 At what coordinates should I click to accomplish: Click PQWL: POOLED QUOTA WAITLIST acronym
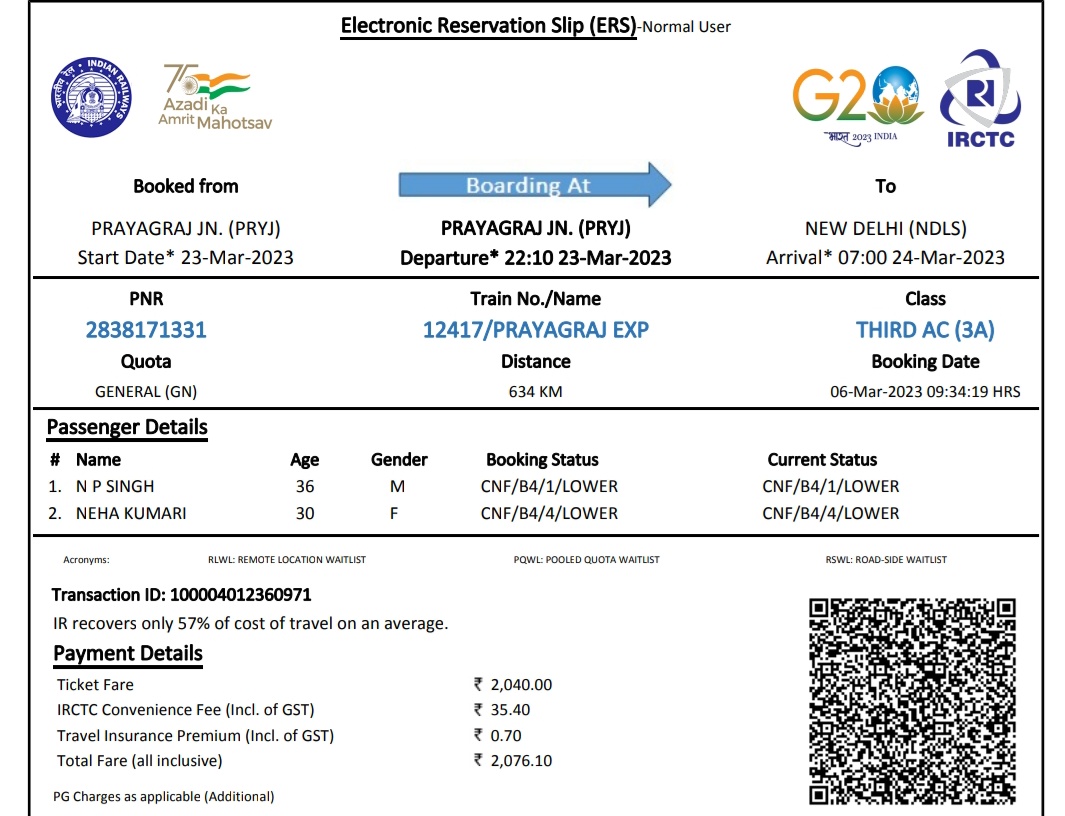point(586,560)
